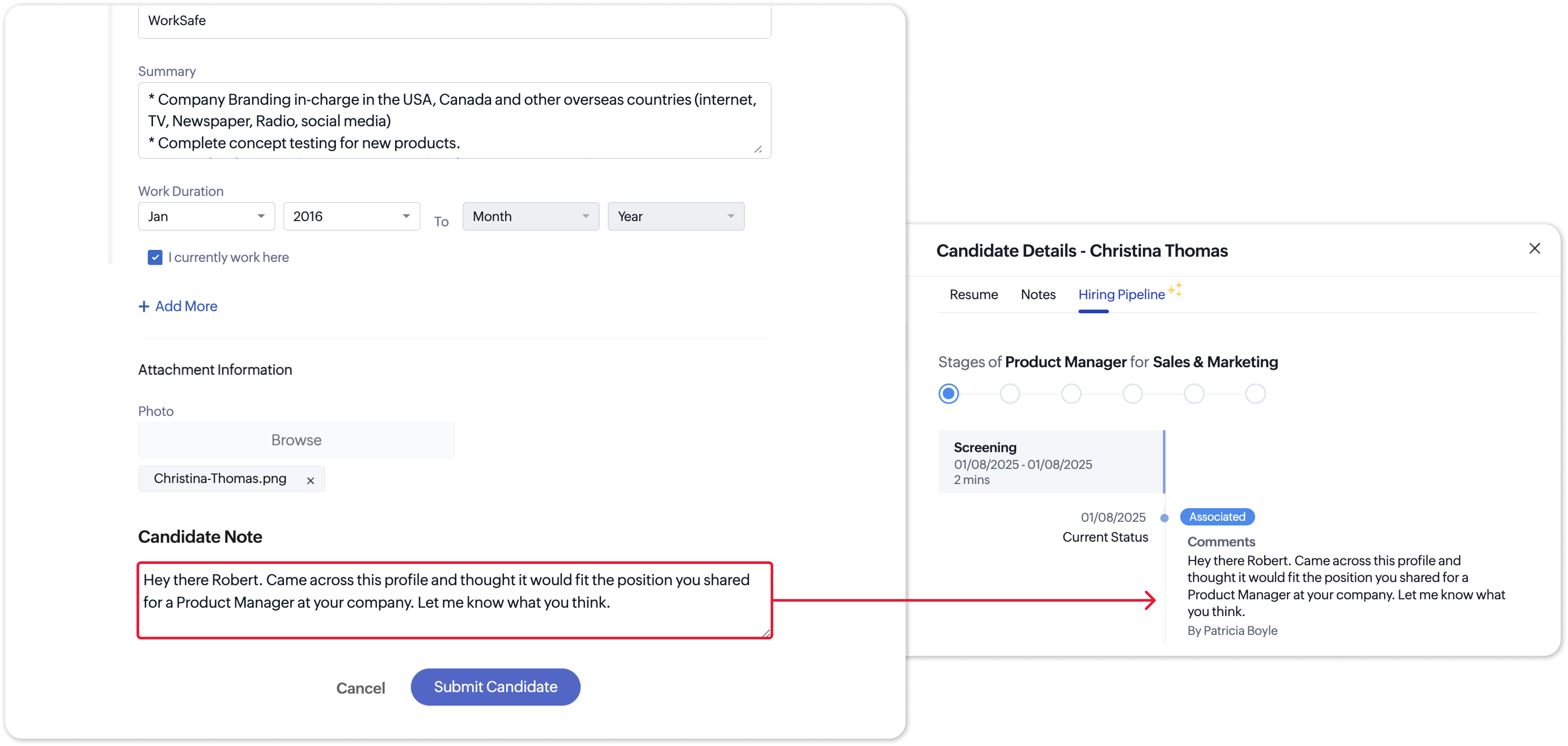Viewport: 1568px width, 746px height.
Task: Click the plus icon beside Add More
Action: [144, 306]
